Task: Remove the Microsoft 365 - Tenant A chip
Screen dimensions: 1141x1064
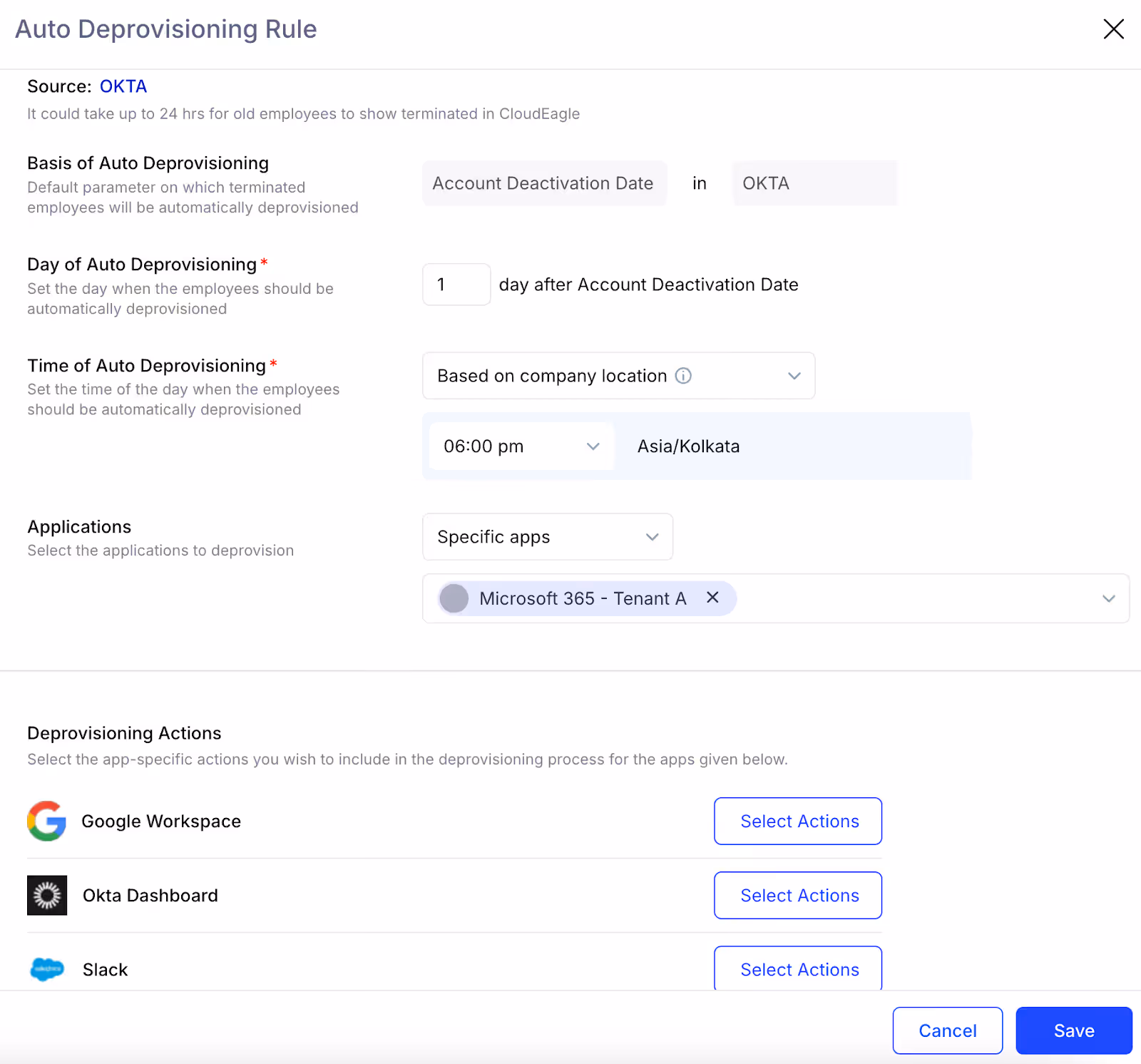Action: pos(712,598)
